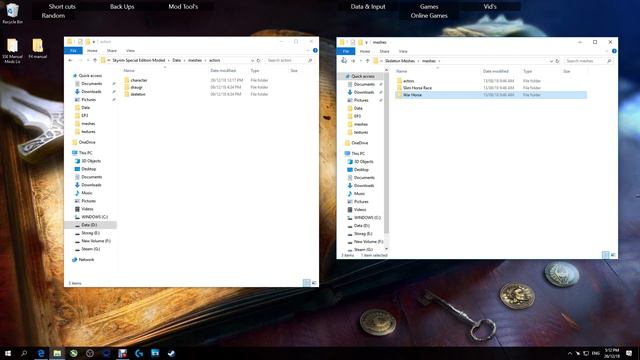
Task: Open the Home tab in the actors window
Action: pyautogui.click(x=92, y=51)
